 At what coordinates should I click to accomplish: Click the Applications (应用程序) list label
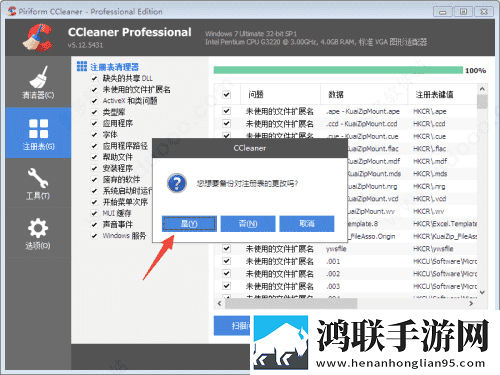[x=118, y=123]
